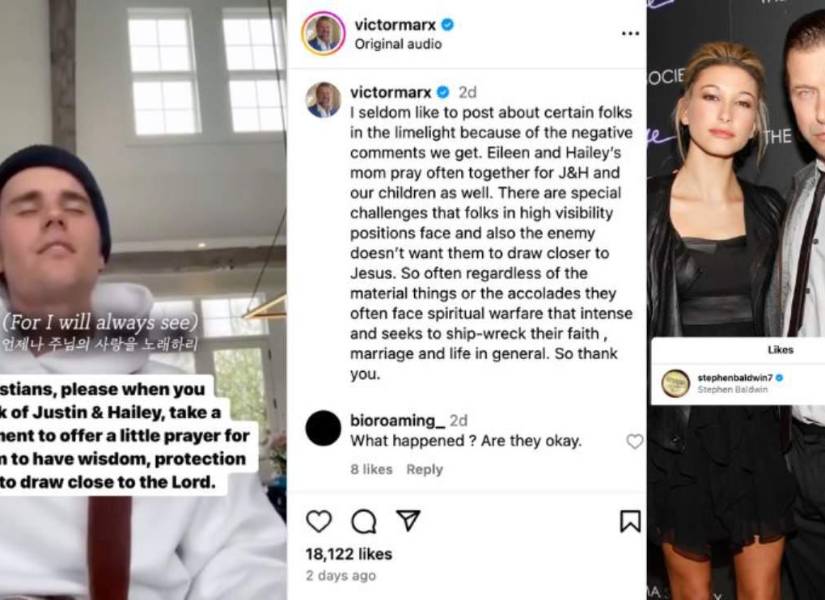Click victormarx's profile avatar beside the caption
Screen dimensions: 825x600
coord(320,92)
